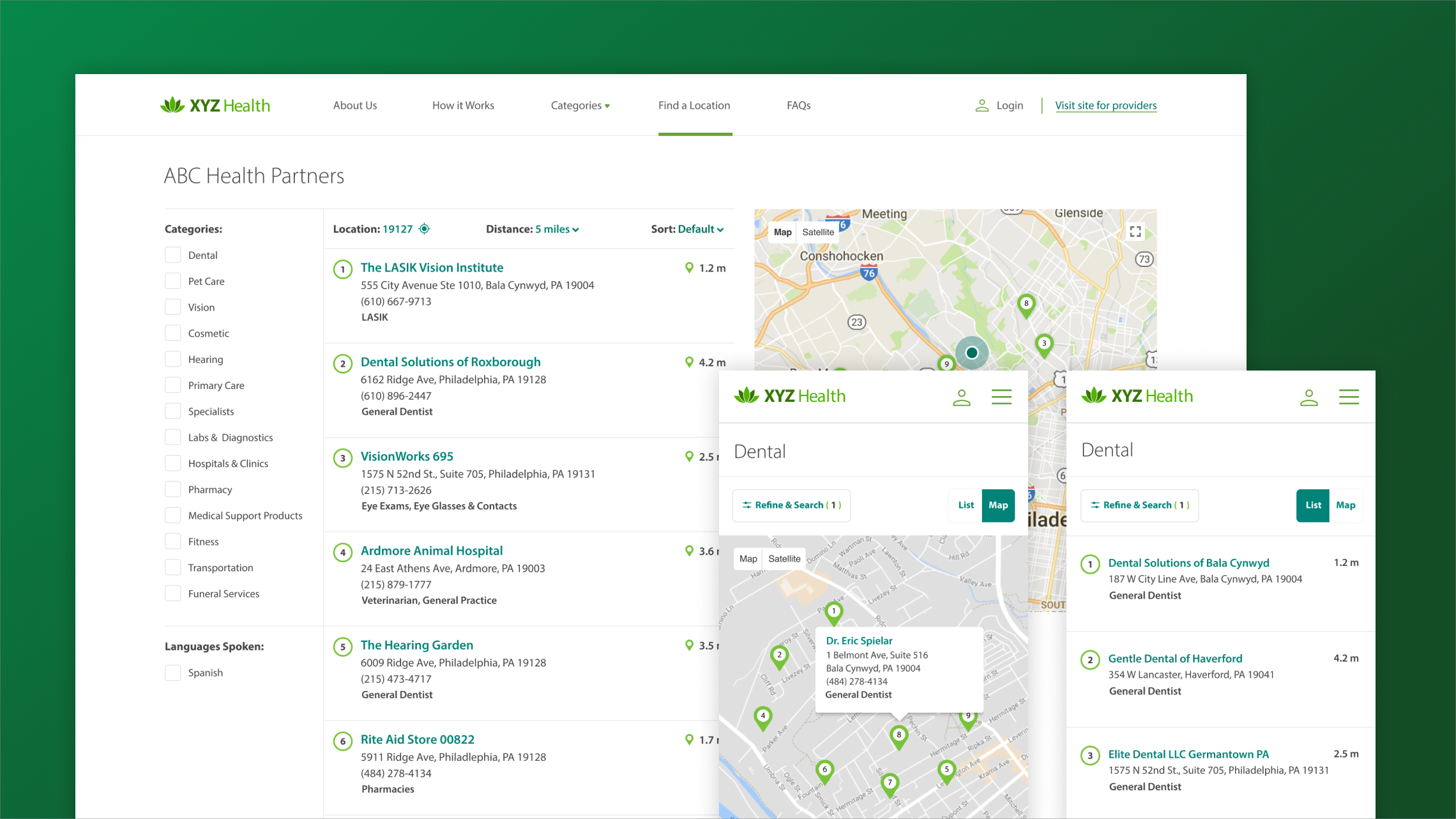Enable the Pharmacy category filter
Viewport: 1456px width, 819px height.
(x=173, y=489)
